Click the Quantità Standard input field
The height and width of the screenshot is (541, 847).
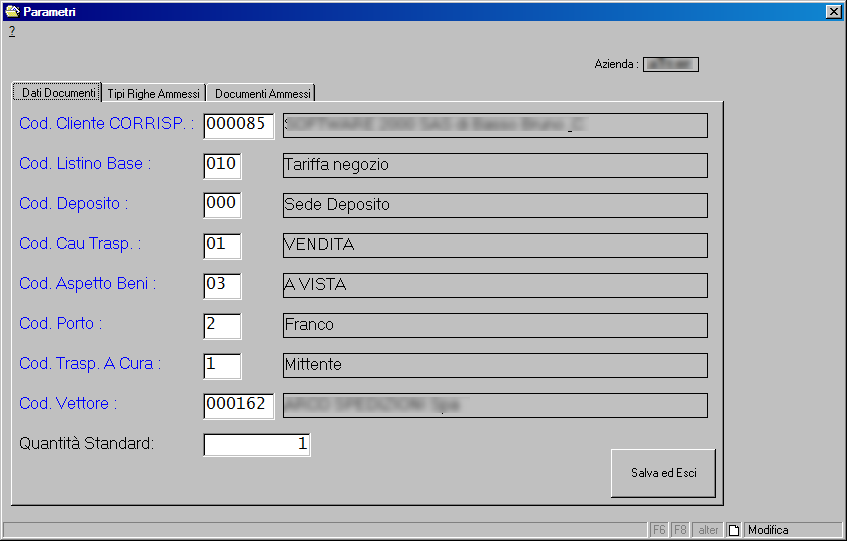(257, 444)
